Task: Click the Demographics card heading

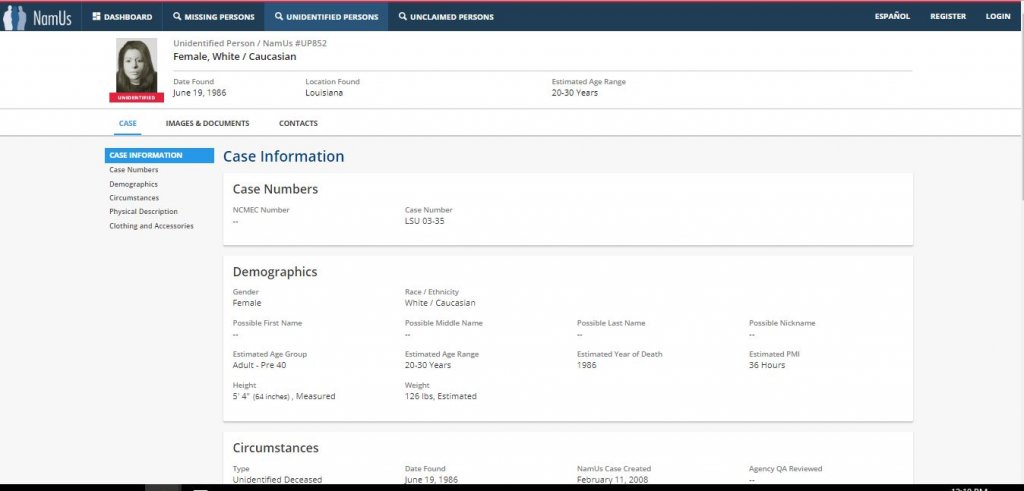Action: pyautogui.click(x=275, y=271)
